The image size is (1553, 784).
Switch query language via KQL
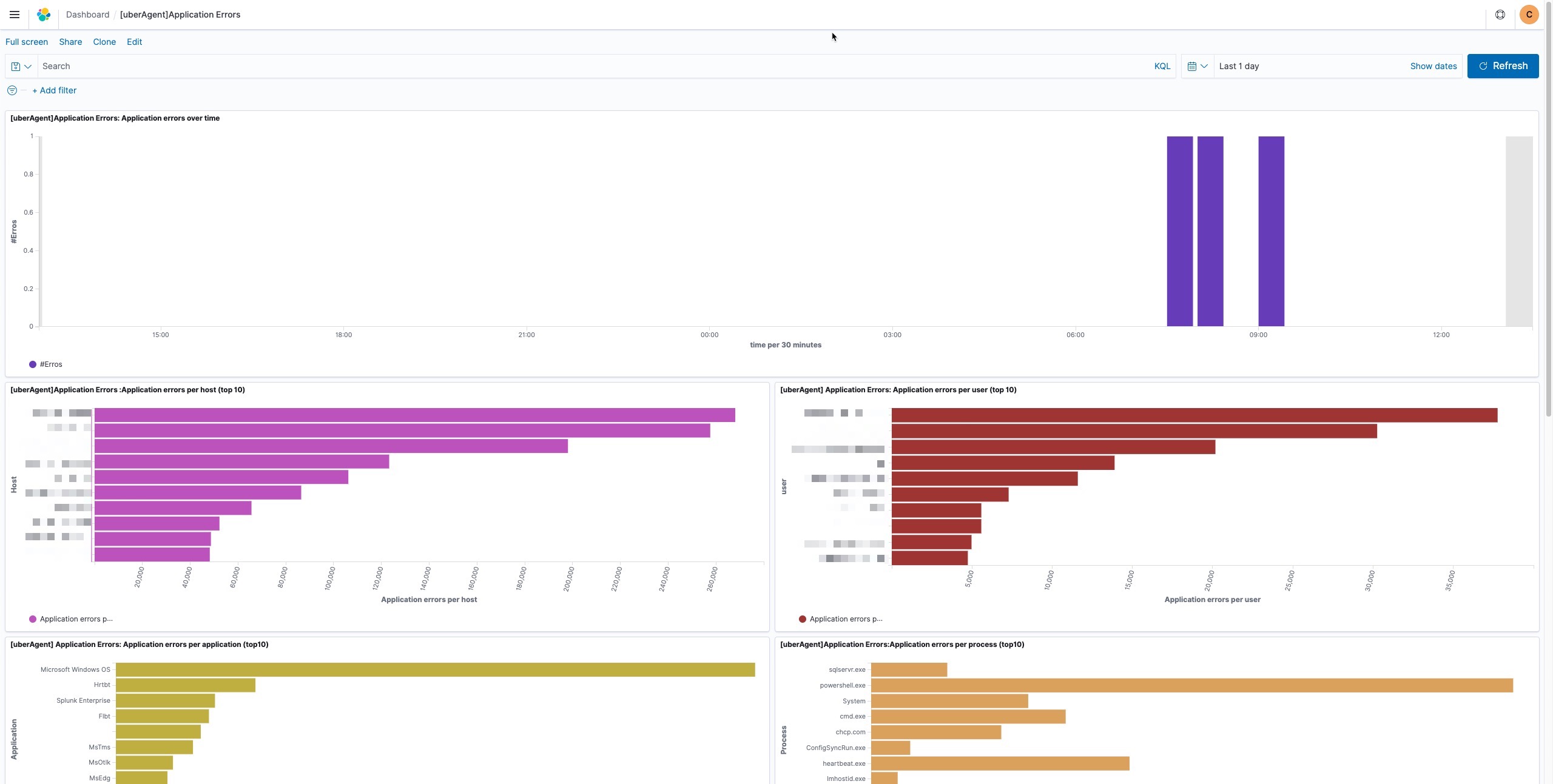click(1162, 66)
